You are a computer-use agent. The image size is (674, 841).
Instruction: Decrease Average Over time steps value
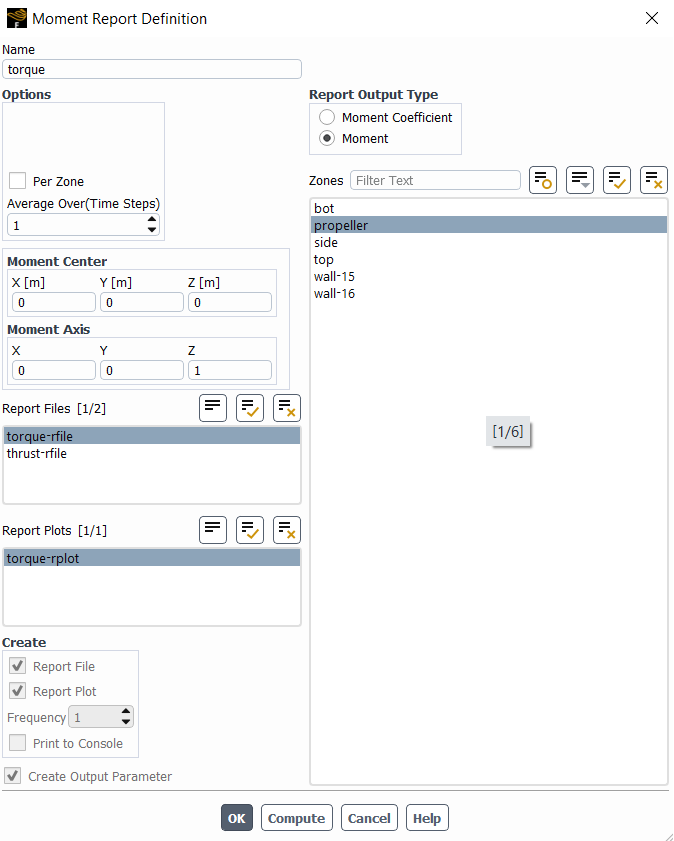pyautogui.click(x=152, y=230)
